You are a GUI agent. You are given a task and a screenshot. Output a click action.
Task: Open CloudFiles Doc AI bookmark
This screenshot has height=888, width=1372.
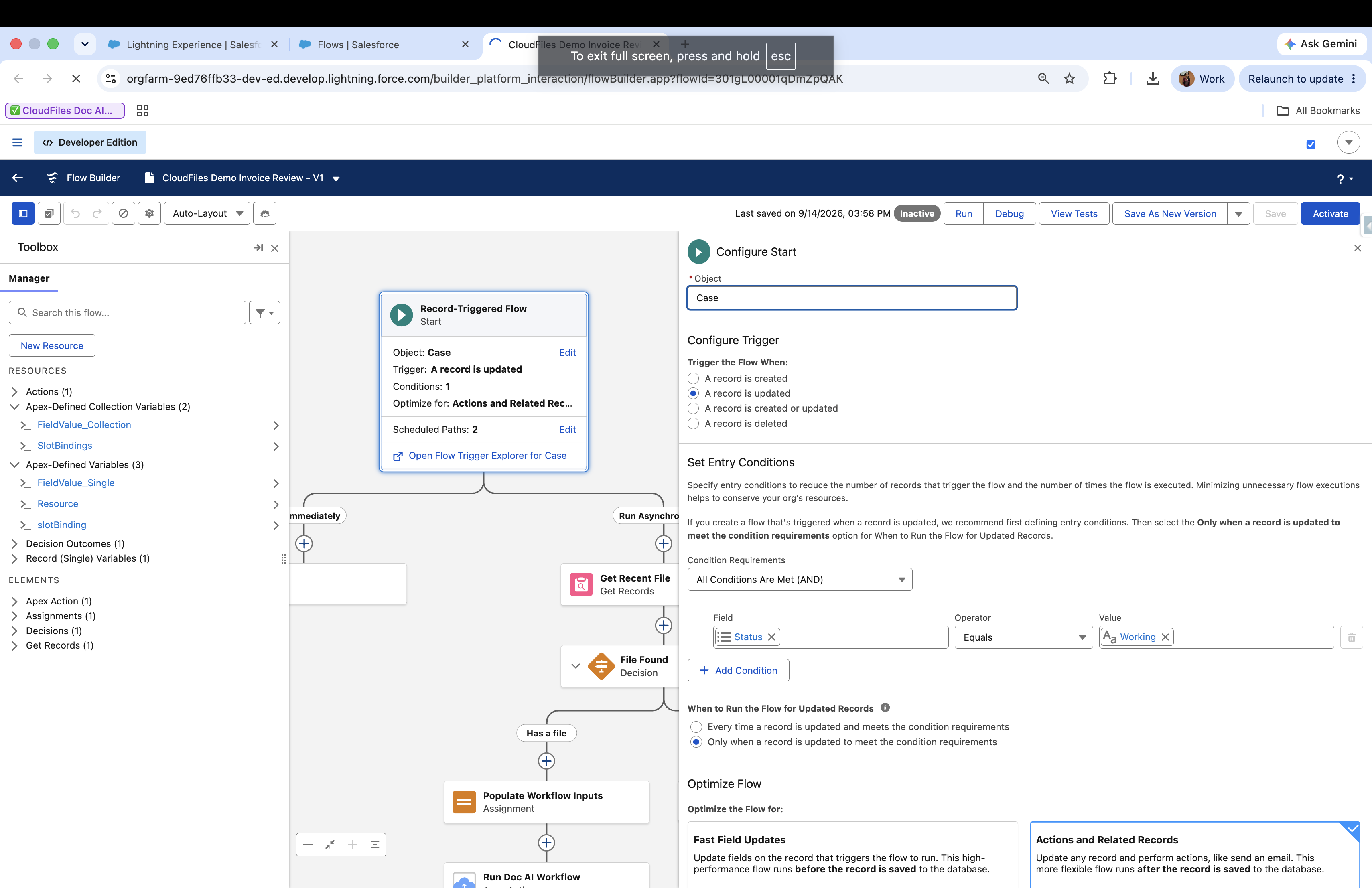pyautogui.click(x=65, y=111)
